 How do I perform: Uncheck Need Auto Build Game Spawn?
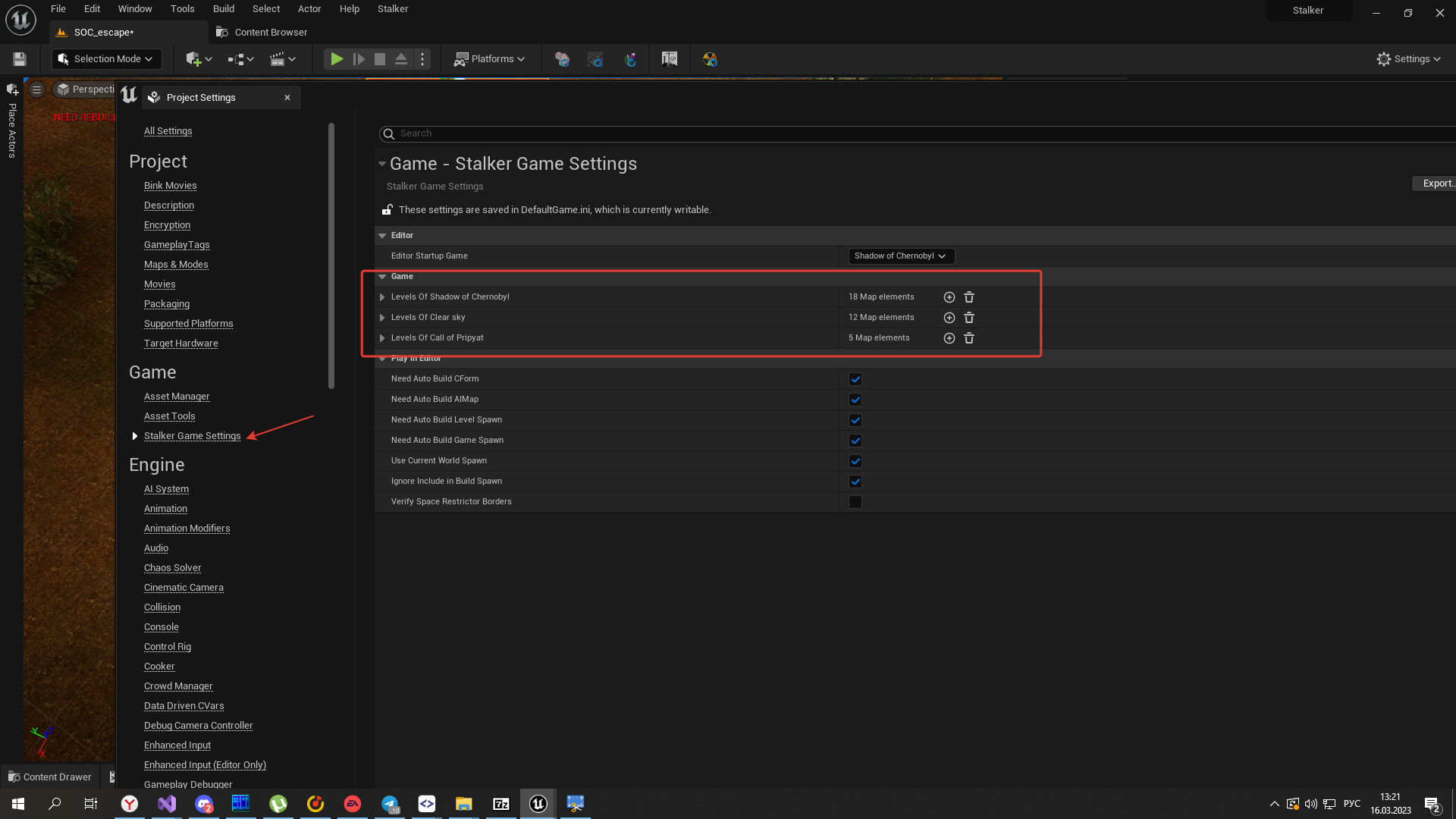(855, 441)
